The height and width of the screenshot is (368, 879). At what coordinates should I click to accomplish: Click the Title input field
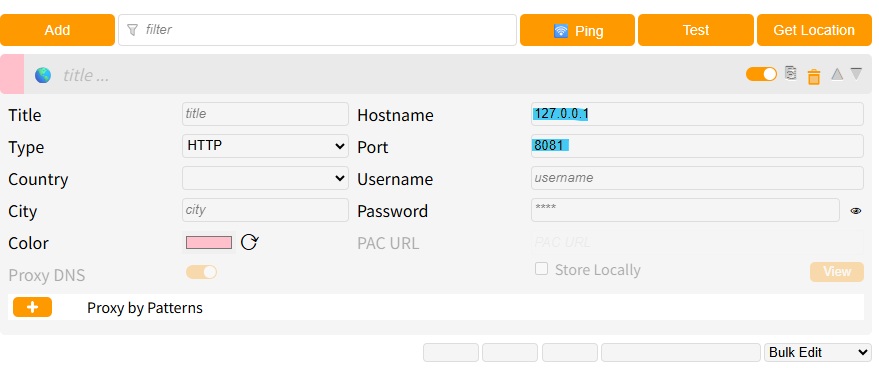(x=265, y=114)
